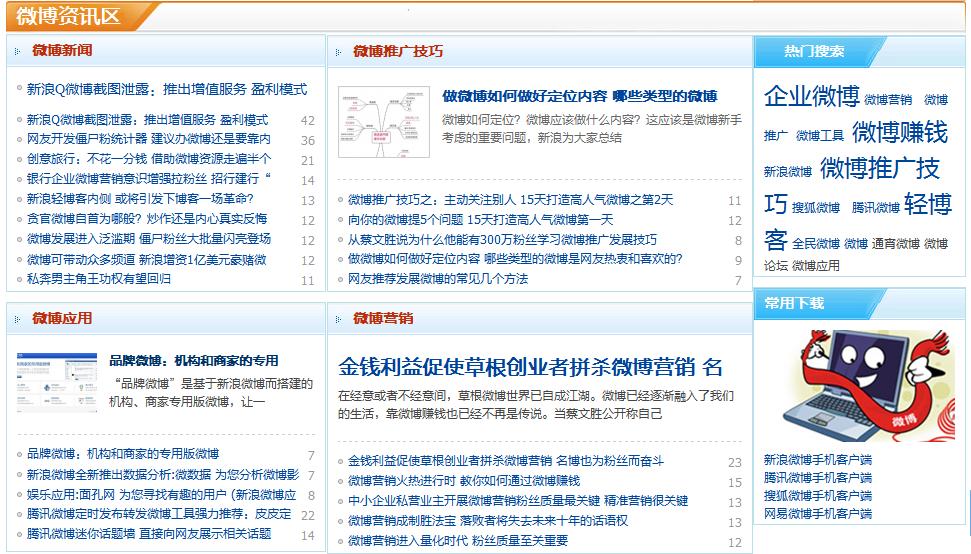Download 腾讯微博手机客户端
The image size is (971, 554).
pyautogui.click(x=817, y=477)
